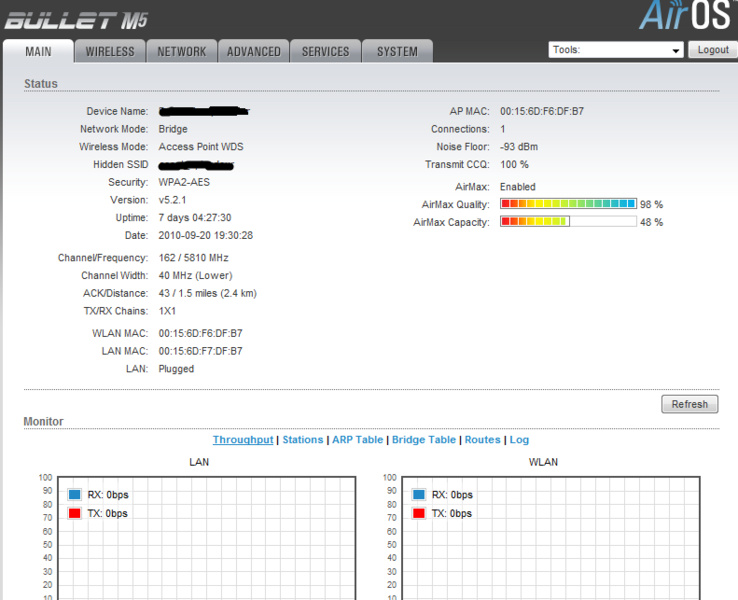Click the AP MAC value 00:15:6D:F6:DF:B7

pyautogui.click(x=542, y=112)
